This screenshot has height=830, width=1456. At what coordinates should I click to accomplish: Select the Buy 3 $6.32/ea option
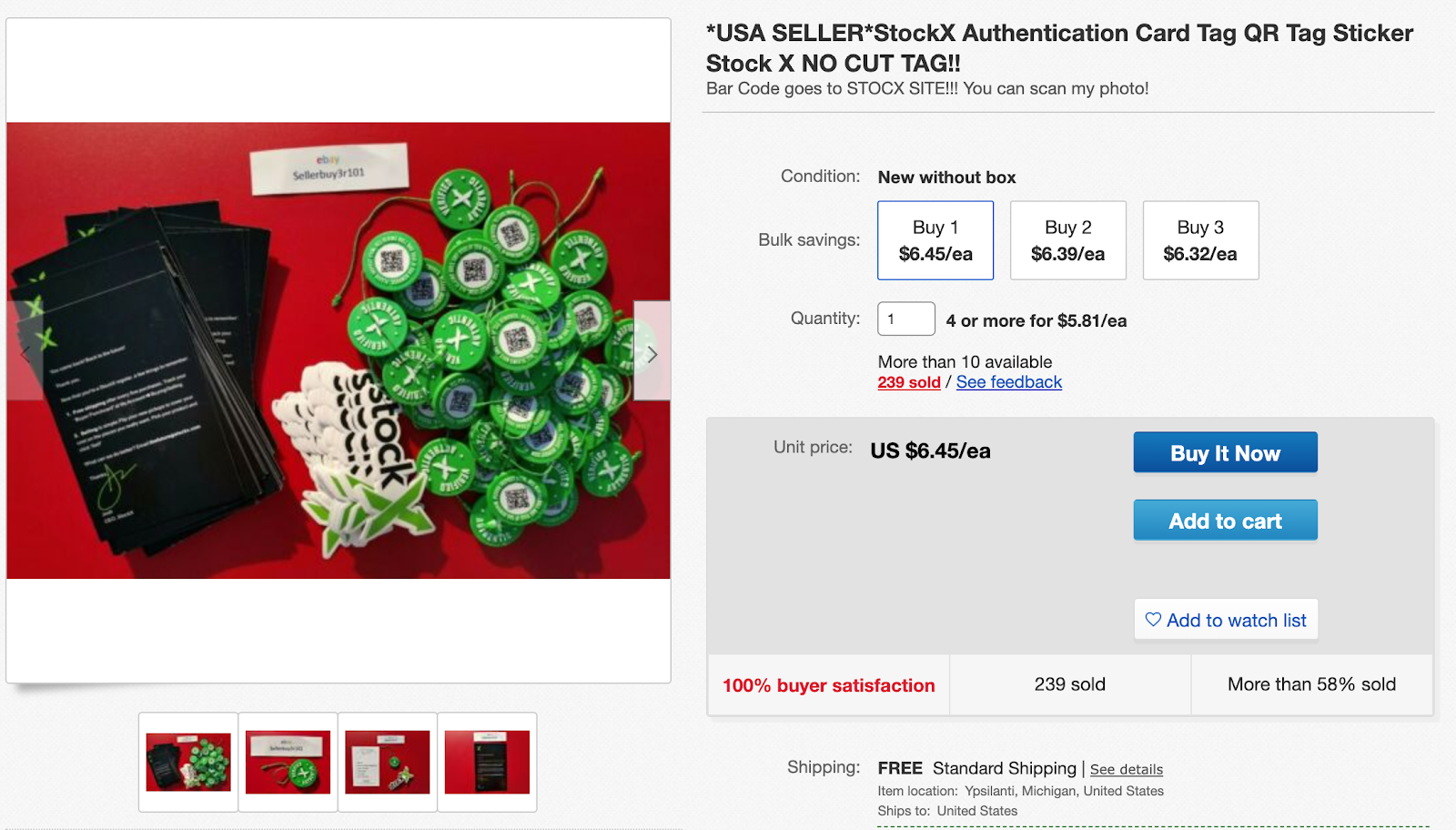click(1200, 240)
